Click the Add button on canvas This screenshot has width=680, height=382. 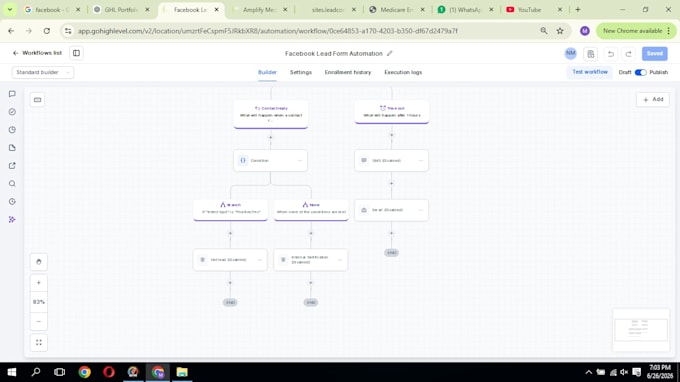click(x=653, y=99)
